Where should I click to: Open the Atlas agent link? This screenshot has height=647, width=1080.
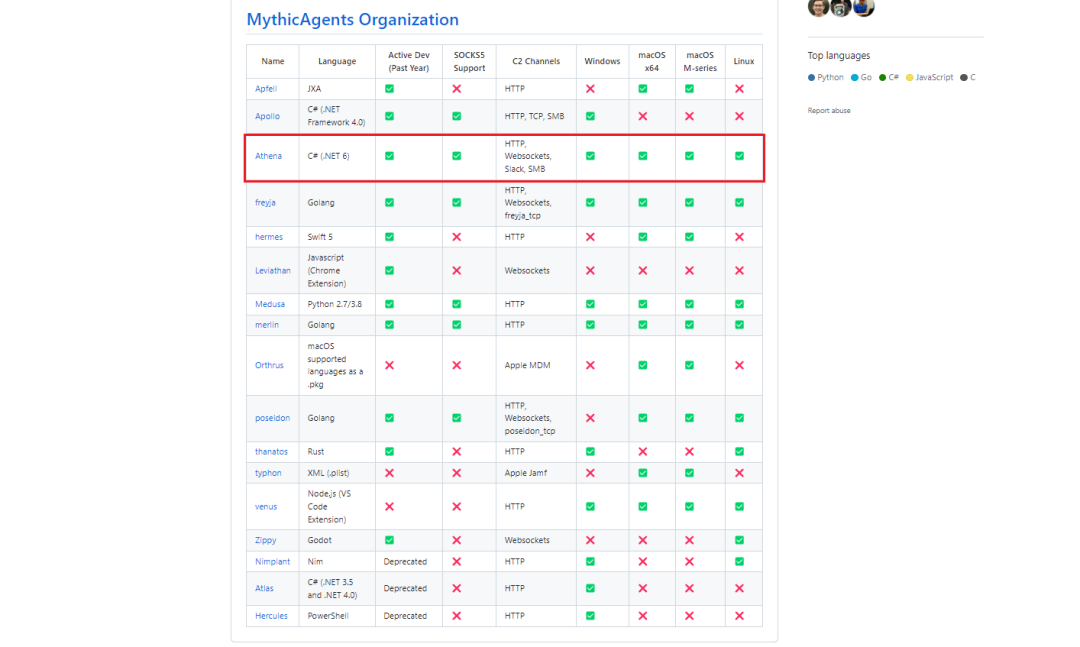(x=264, y=588)
